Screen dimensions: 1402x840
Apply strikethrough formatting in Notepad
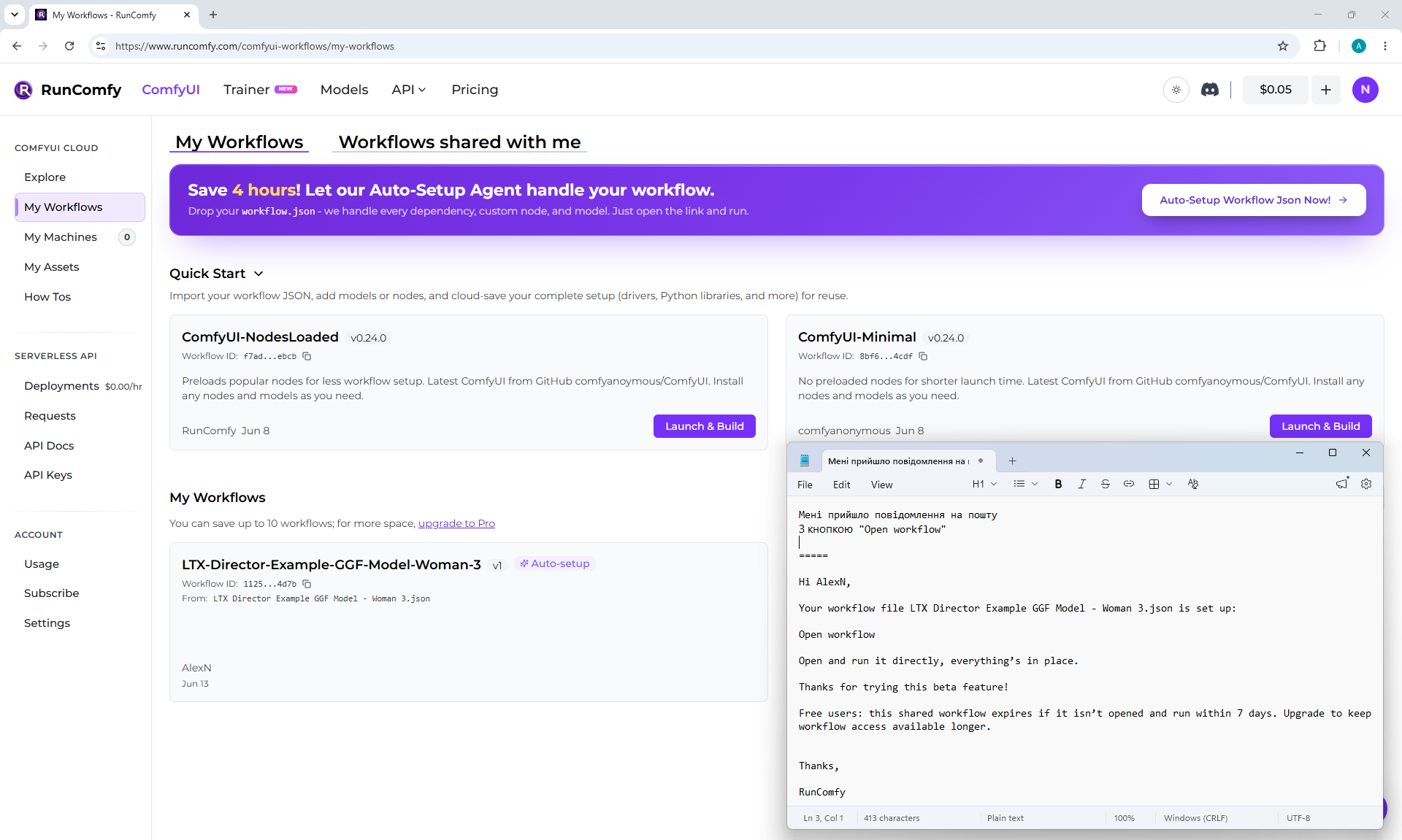click(x=1105, y=484)
